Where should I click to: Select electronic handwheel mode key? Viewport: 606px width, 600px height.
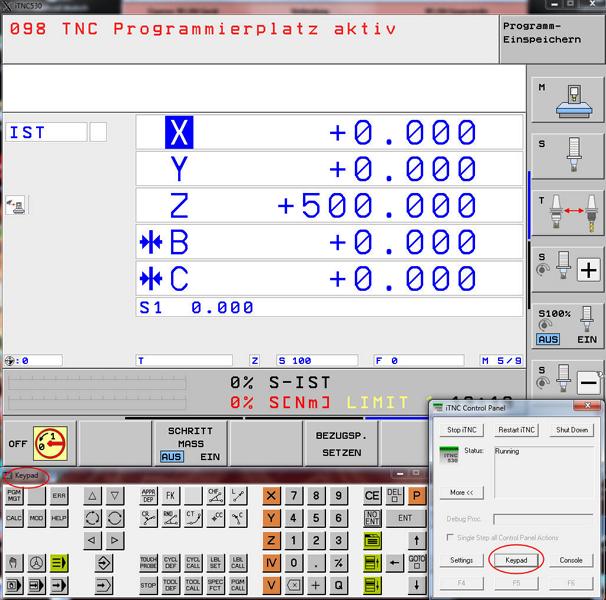coord(36,562)
